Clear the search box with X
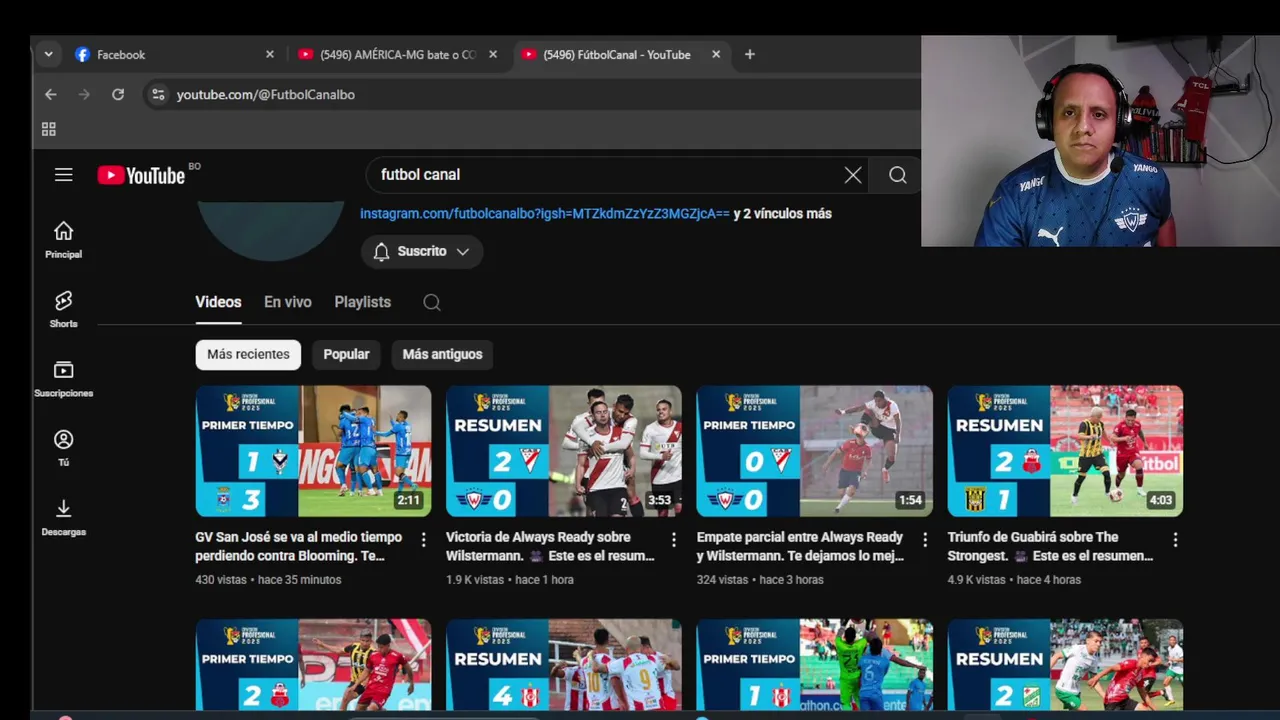This screenshot has width=1280, height=720. (x=853, y=175)
